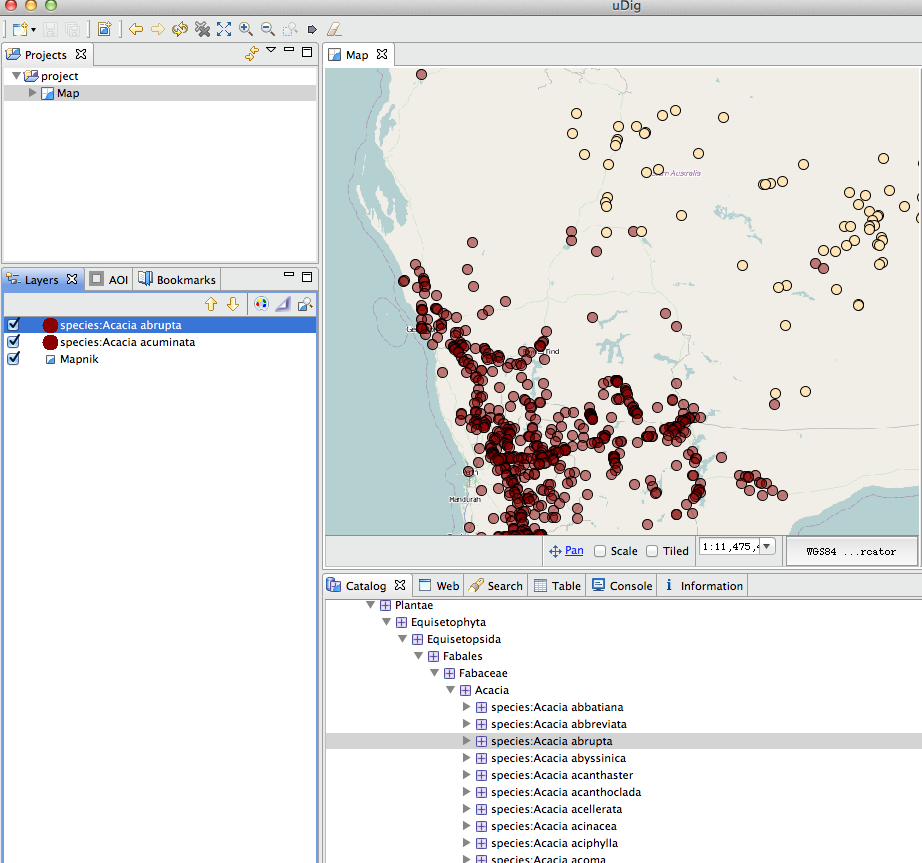
Task: Click the WGS84 projection button
Action: coord(850,551)
